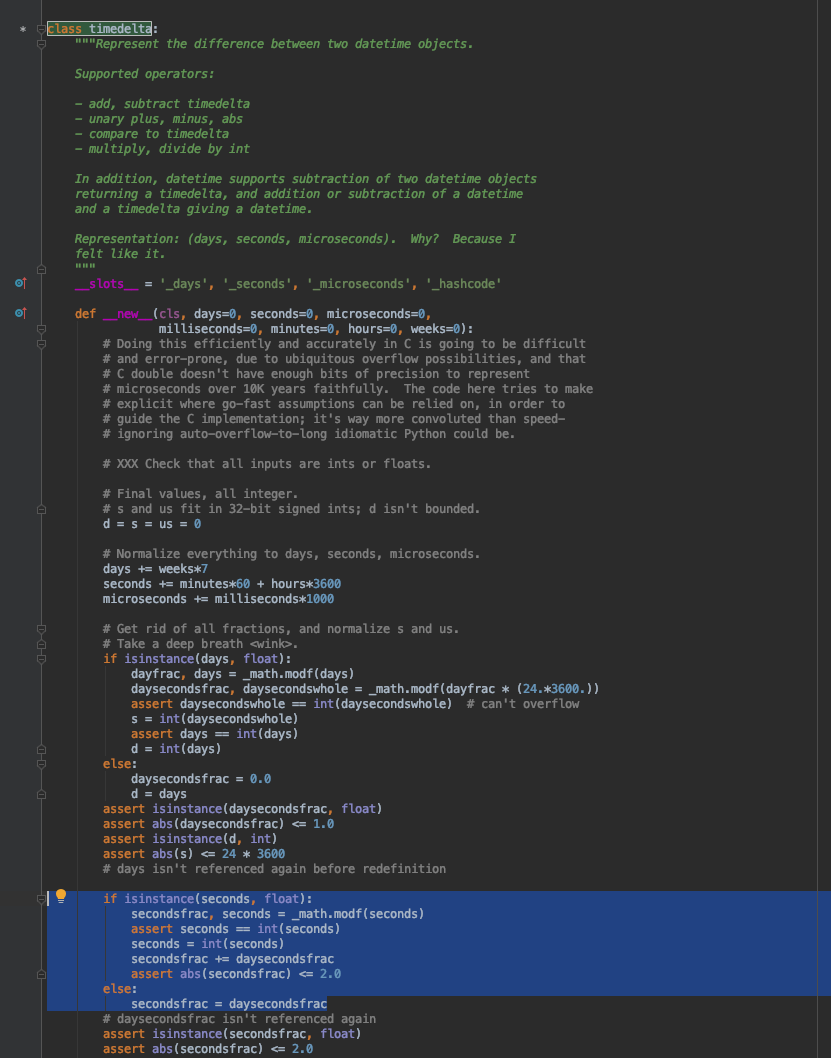Viewport: 831px width, 1058px height.
Task: Click 'assert isinstance(d, int)' line
Action: click(190, 839)
